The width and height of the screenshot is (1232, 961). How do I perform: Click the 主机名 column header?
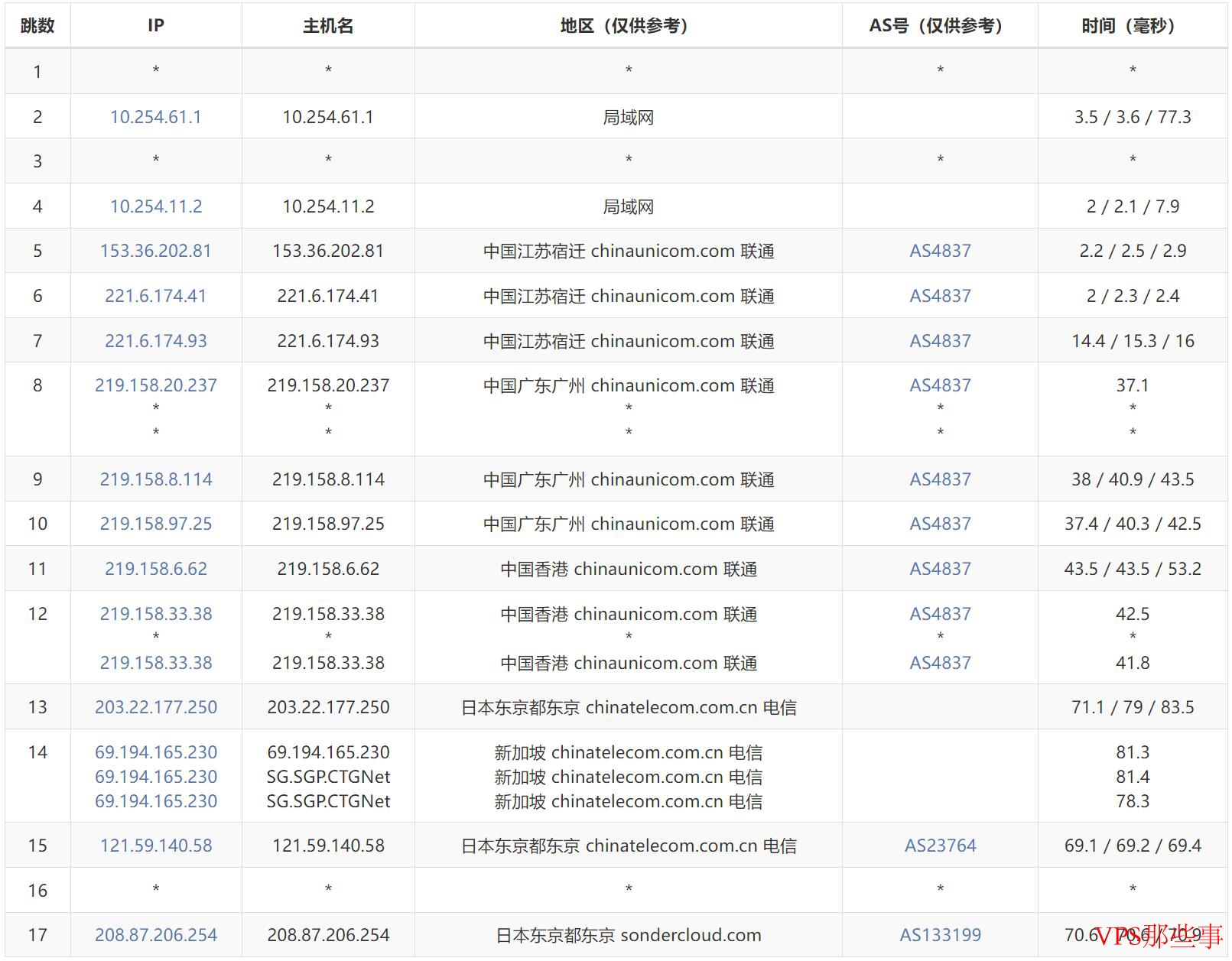[x=328, y=26]
